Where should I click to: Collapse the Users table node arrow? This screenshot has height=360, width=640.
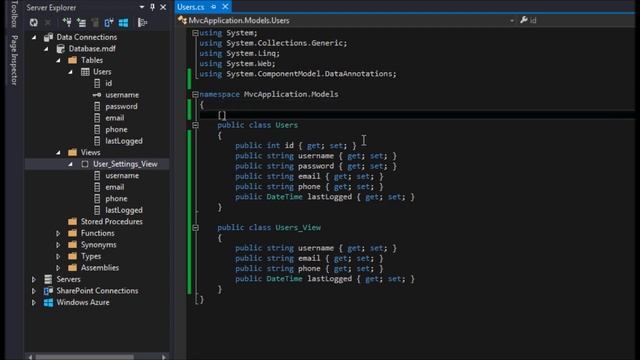71,72
